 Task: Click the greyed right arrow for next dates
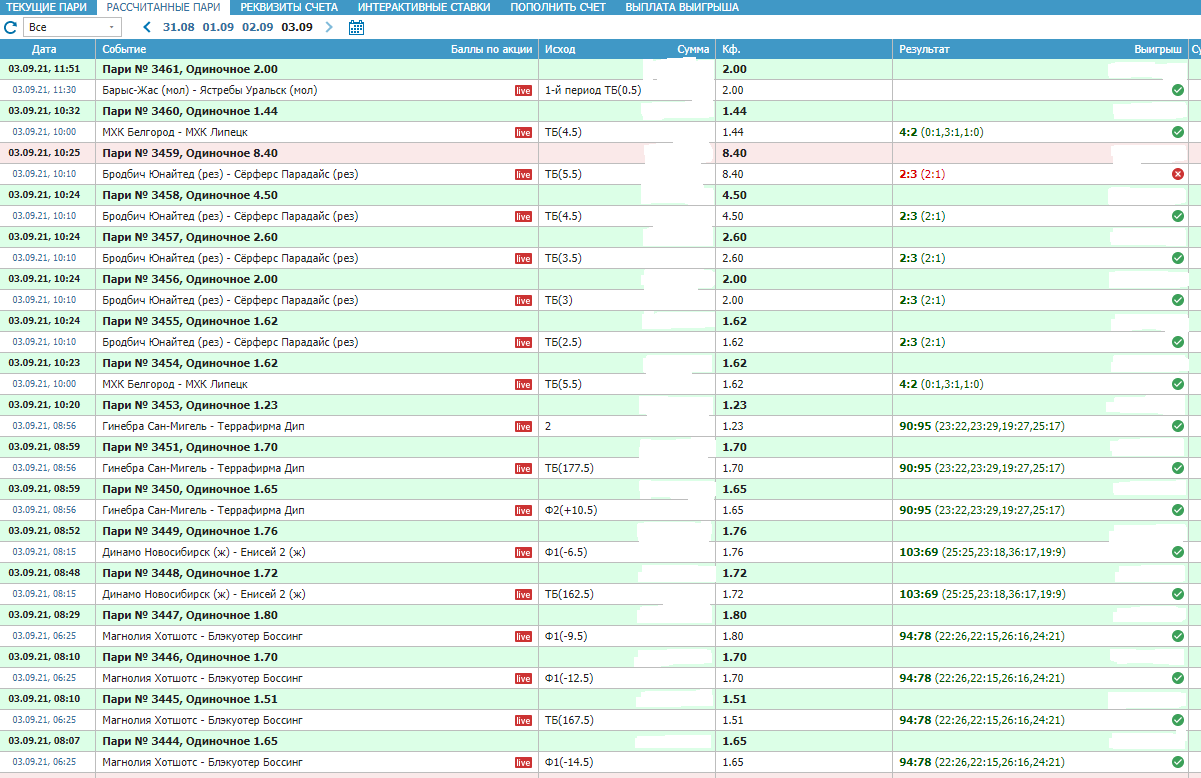click(329, 27)
